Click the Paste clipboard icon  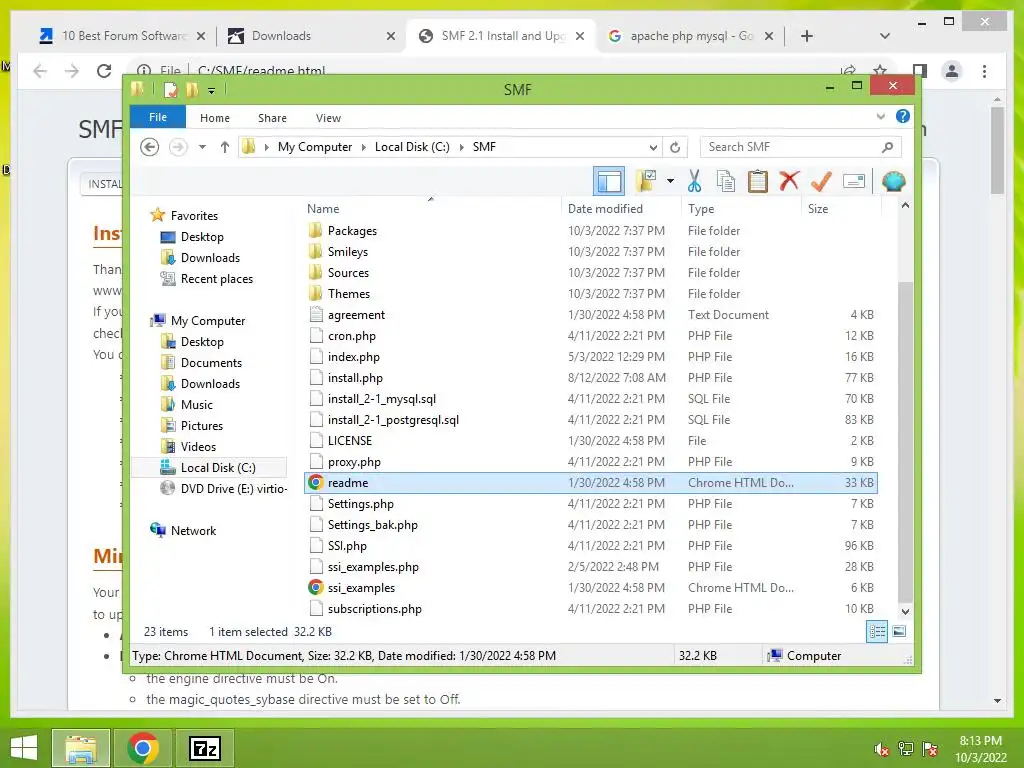[758, 182]
